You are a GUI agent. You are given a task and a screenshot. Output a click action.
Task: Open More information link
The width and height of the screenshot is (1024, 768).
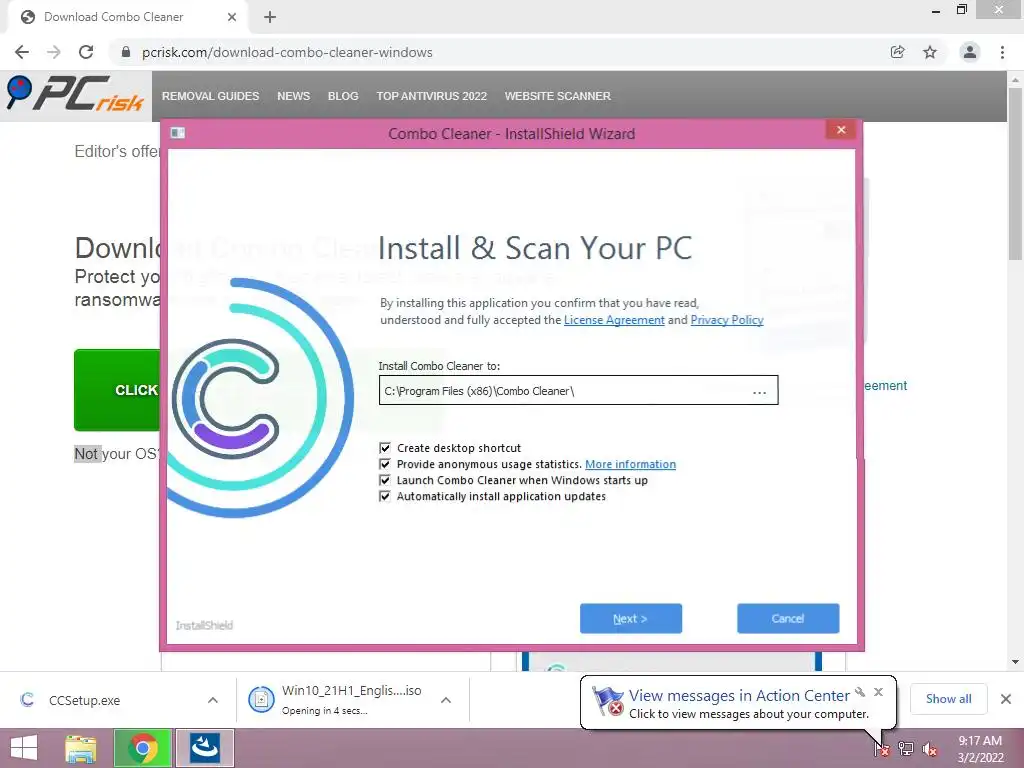(x=630, y=464)
